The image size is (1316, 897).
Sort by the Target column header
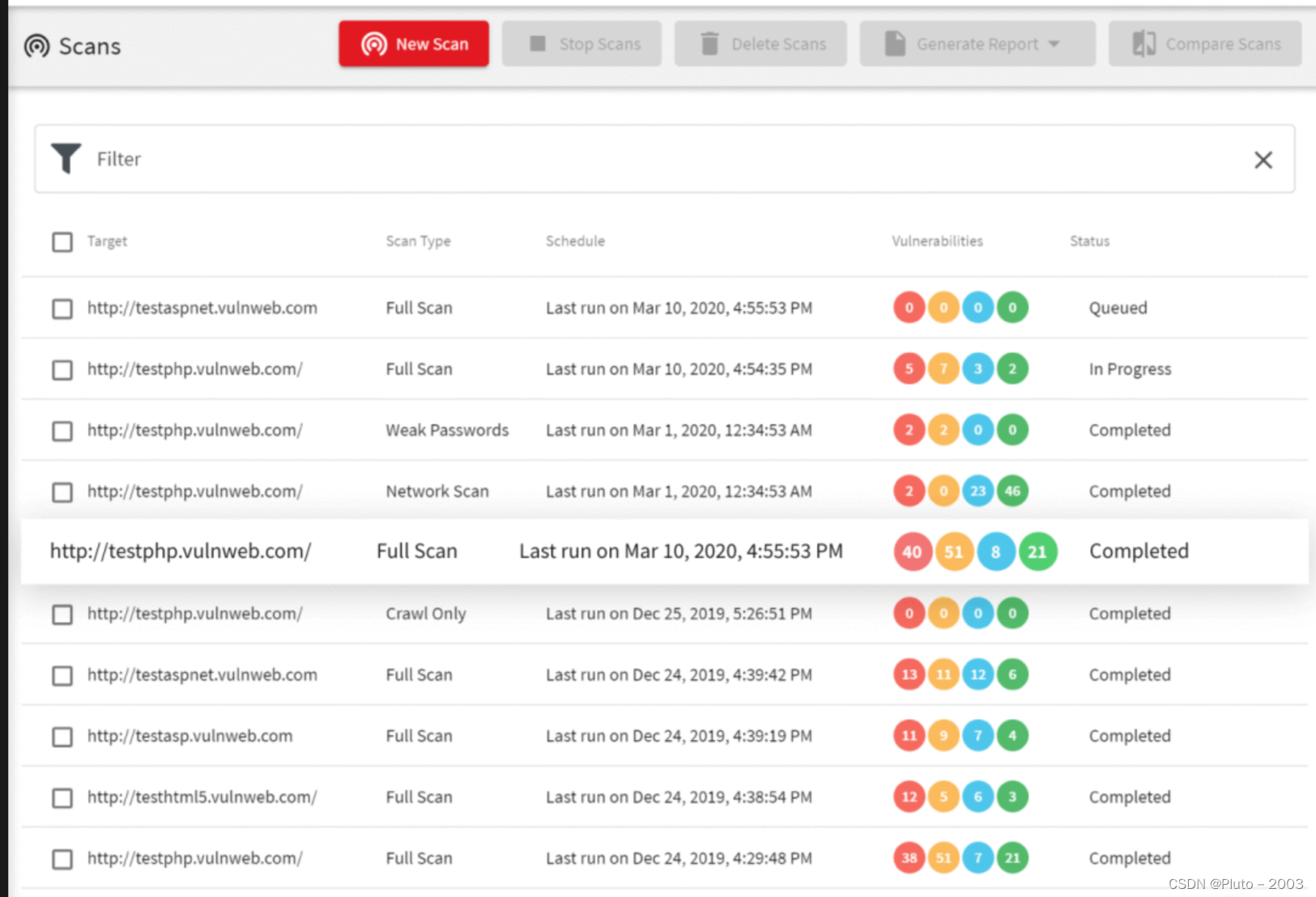[x=107, y=241]
